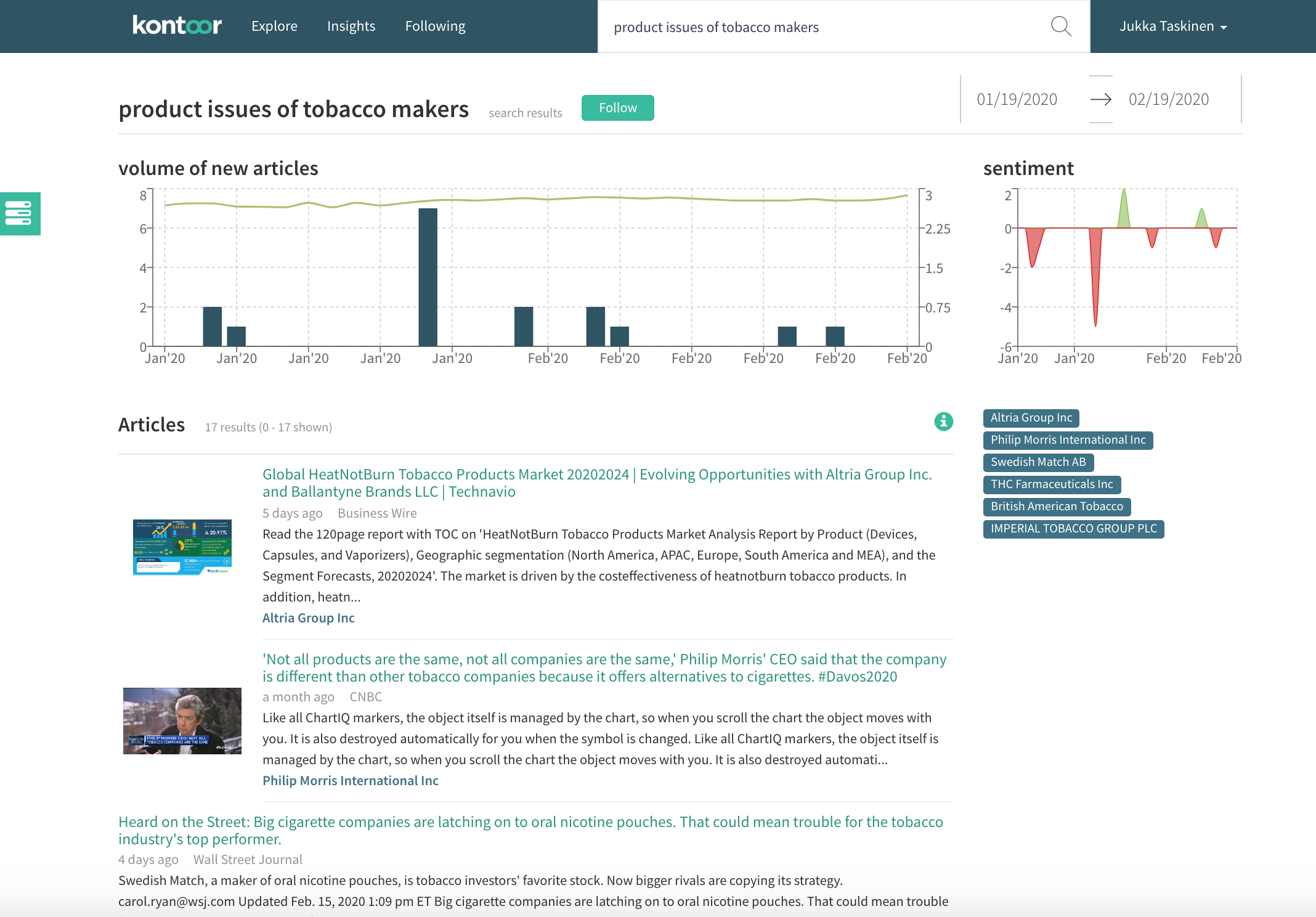Image resolution: width=1316 pixels, height=917 pixels.
Task: Filter by IMPERIAL TOBACCO GROUP PLC tag
Action: click(x=1073, y=529)
